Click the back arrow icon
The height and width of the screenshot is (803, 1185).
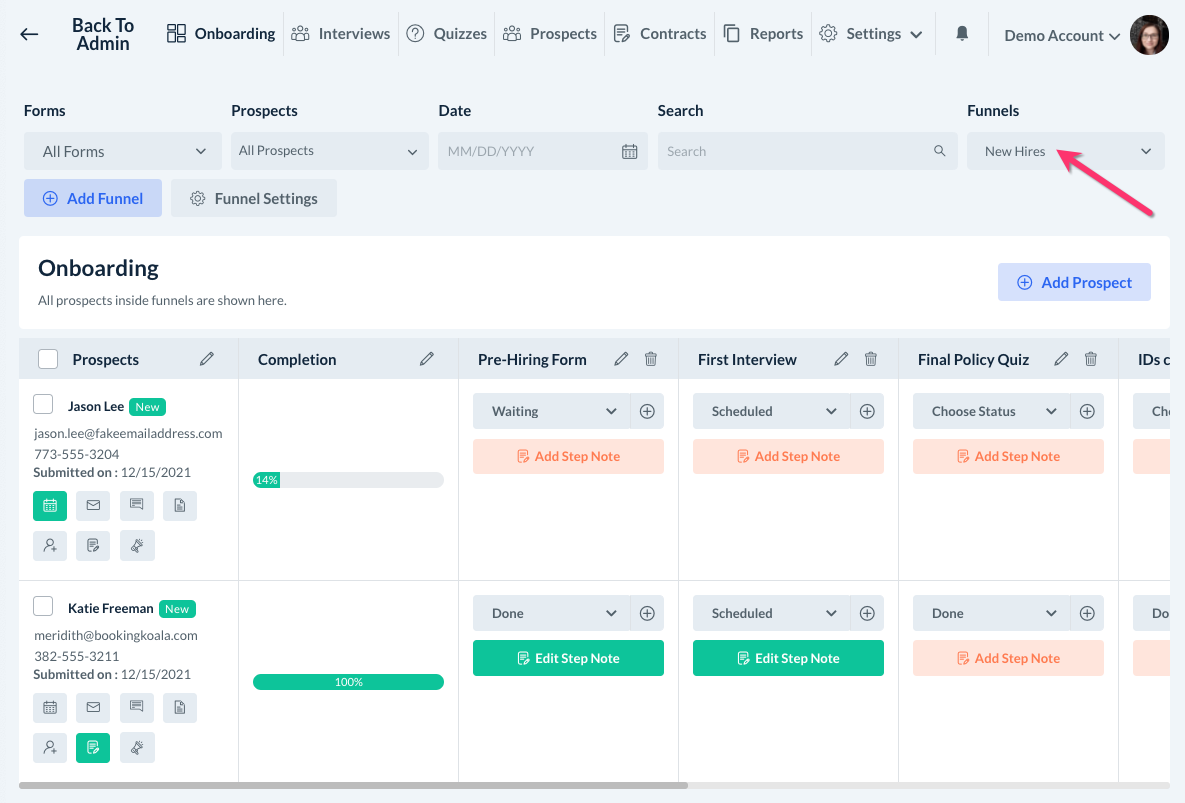pyautogui.click(x=29, y=34)
